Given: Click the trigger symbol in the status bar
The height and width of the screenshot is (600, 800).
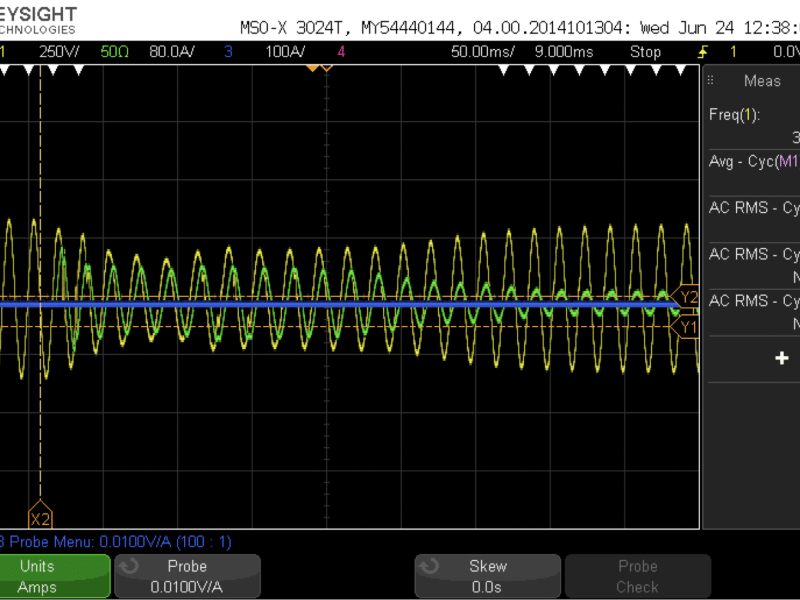Looking at the screenshot, I should pyautogui.click(x=700, y=52).
